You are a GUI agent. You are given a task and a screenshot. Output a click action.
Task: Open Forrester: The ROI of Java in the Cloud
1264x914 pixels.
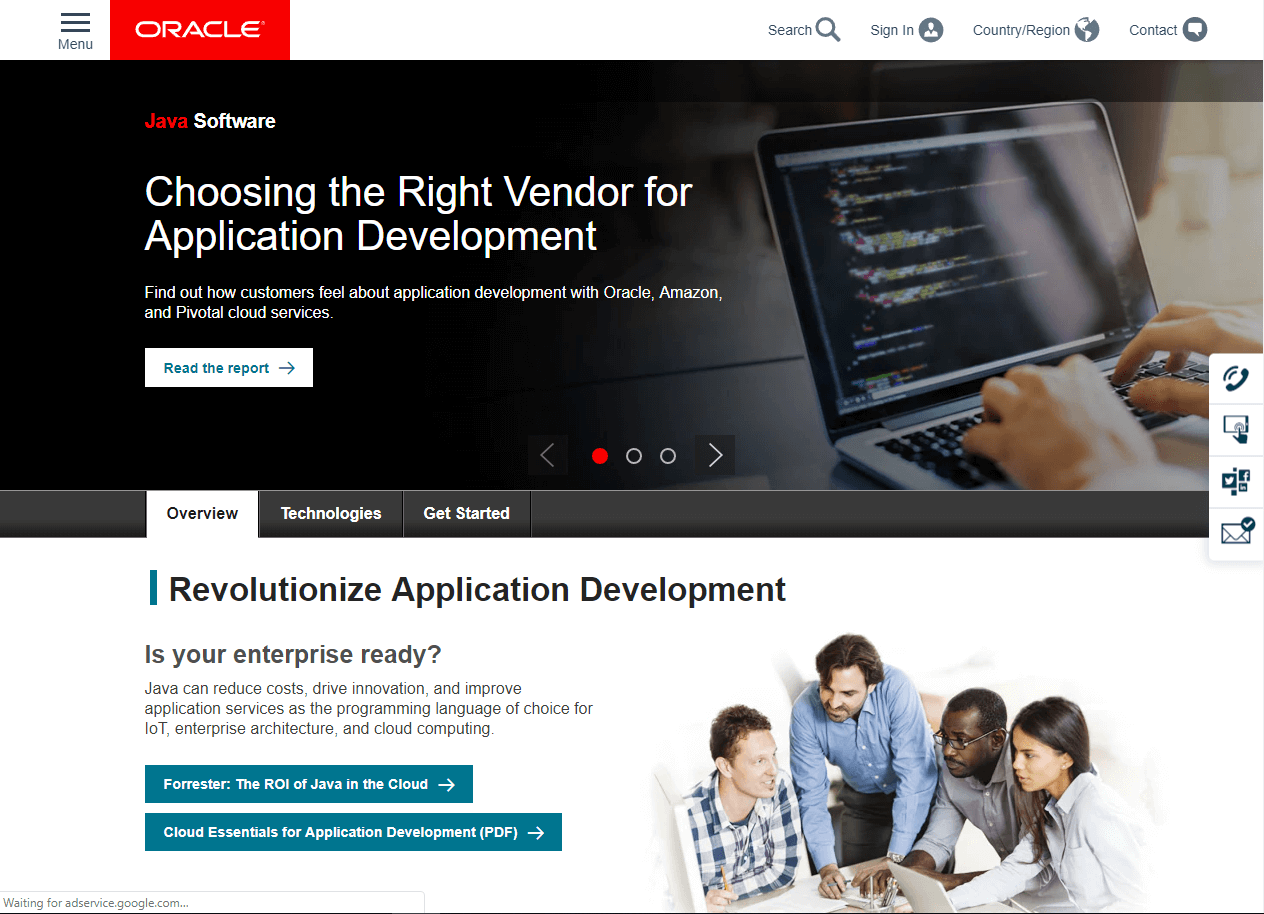(309, 784)
